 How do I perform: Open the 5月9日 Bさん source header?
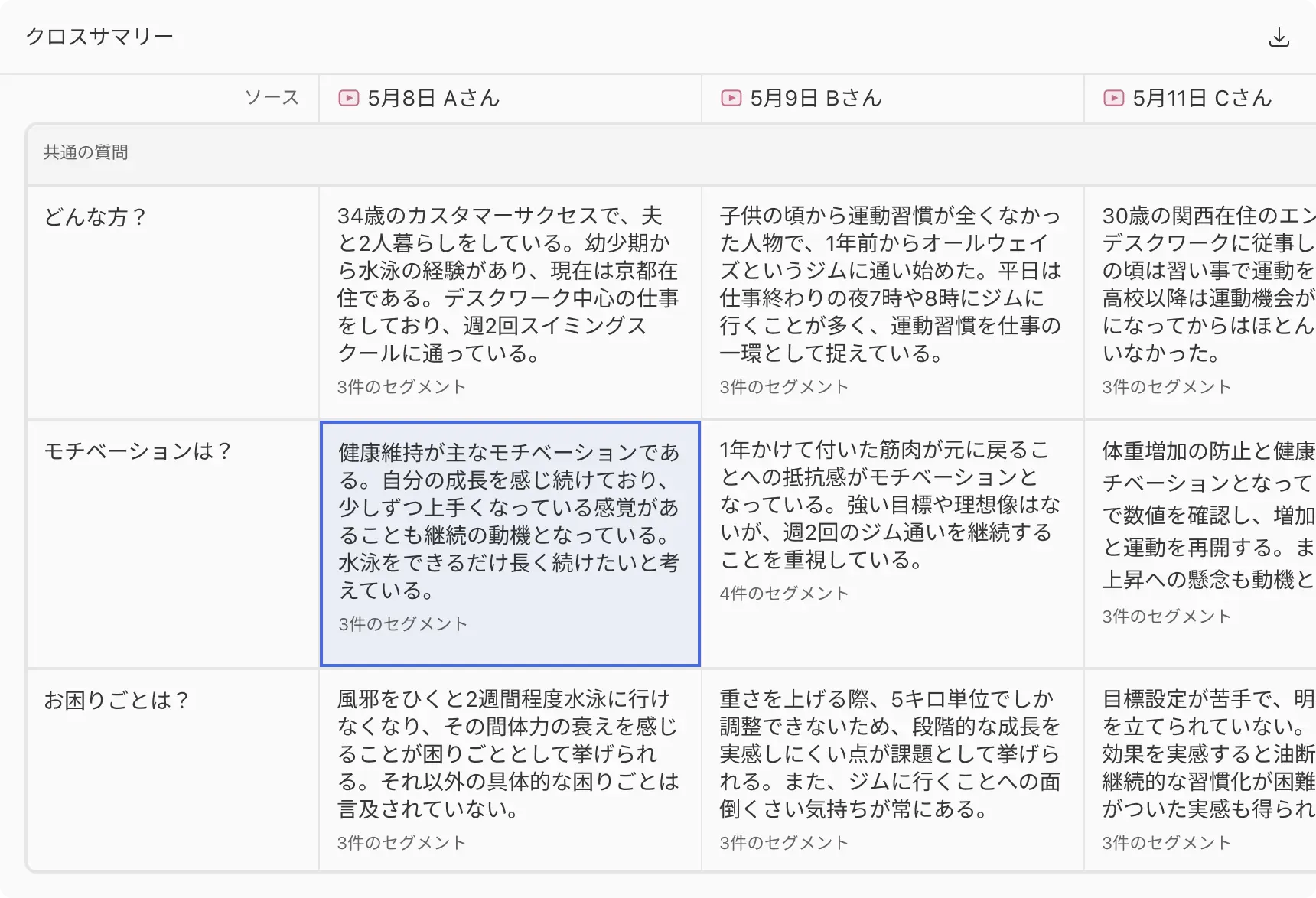pos(816,98)
